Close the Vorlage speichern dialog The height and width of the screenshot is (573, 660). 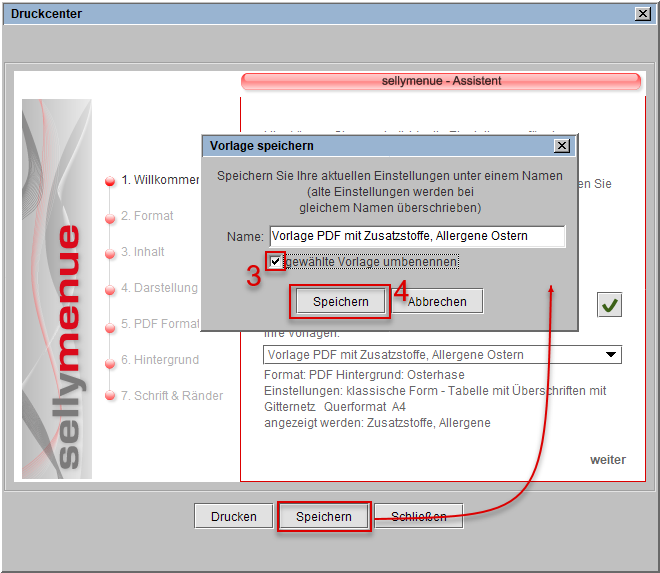coord(562,146)
